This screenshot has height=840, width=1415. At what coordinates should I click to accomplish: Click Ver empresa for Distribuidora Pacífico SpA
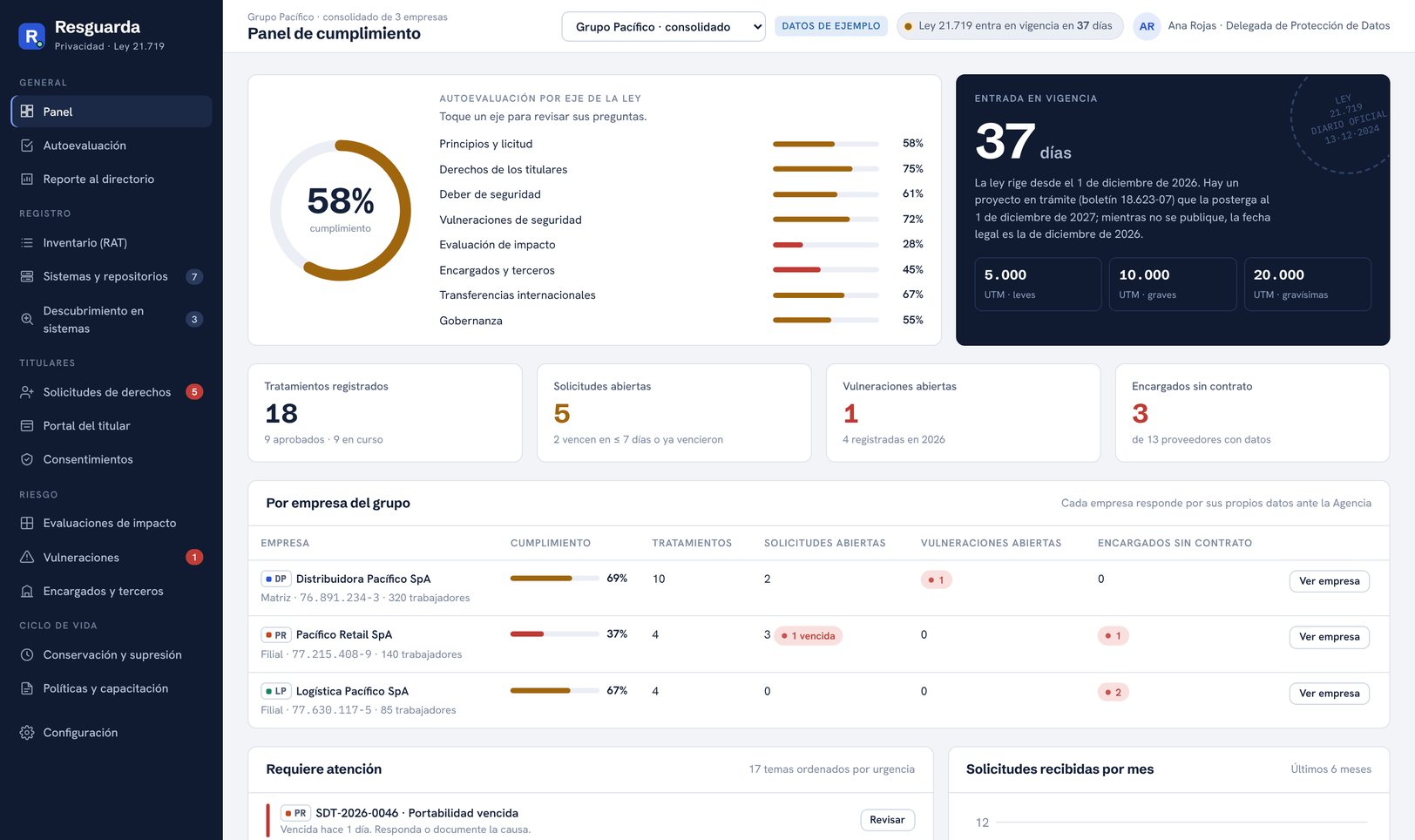(1329, 581)
